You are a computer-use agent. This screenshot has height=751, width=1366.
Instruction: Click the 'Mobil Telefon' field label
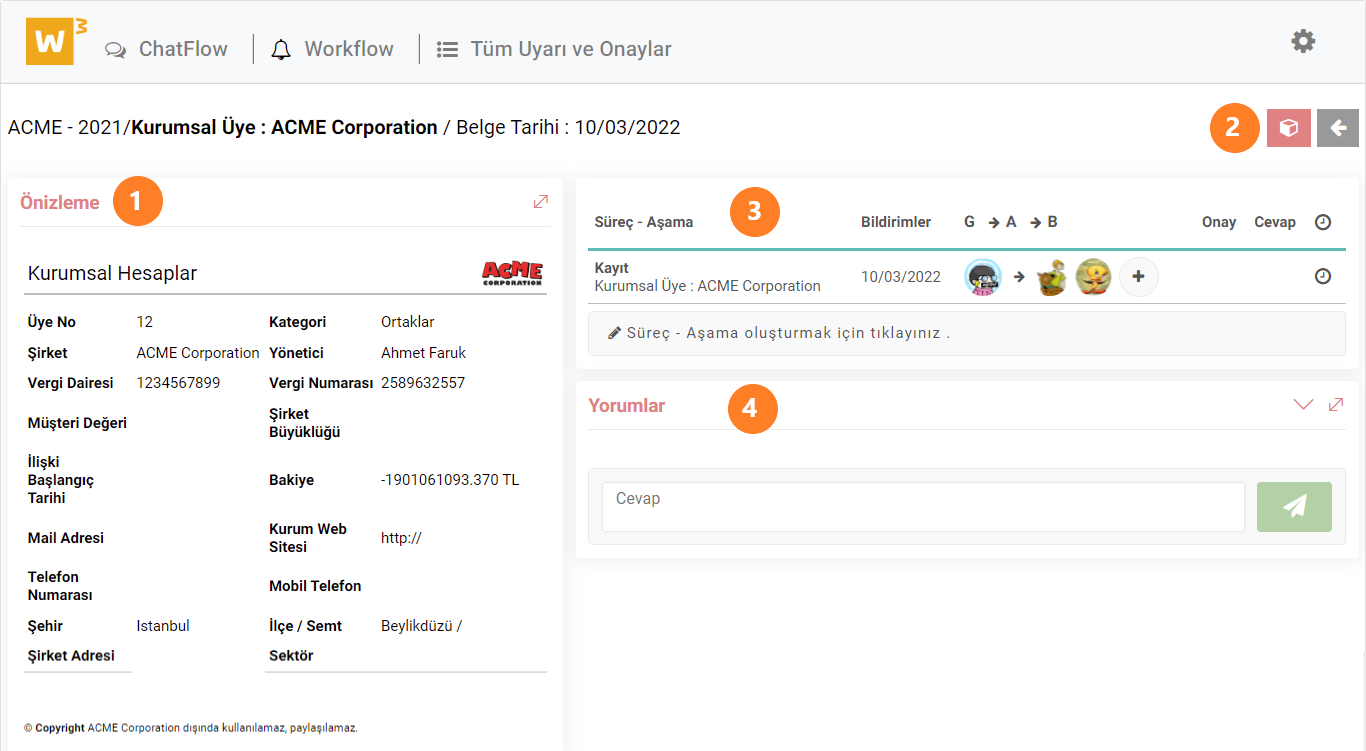[315, 586]
